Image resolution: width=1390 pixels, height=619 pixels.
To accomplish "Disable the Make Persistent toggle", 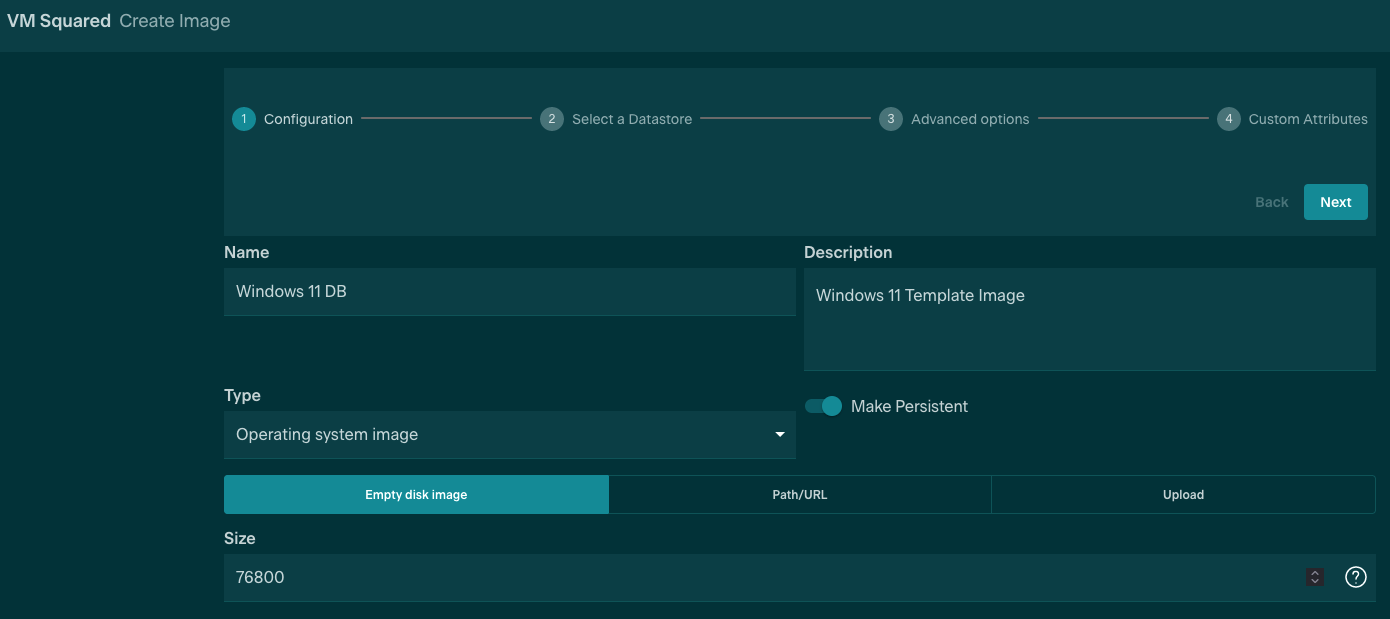I will point(824,406).
